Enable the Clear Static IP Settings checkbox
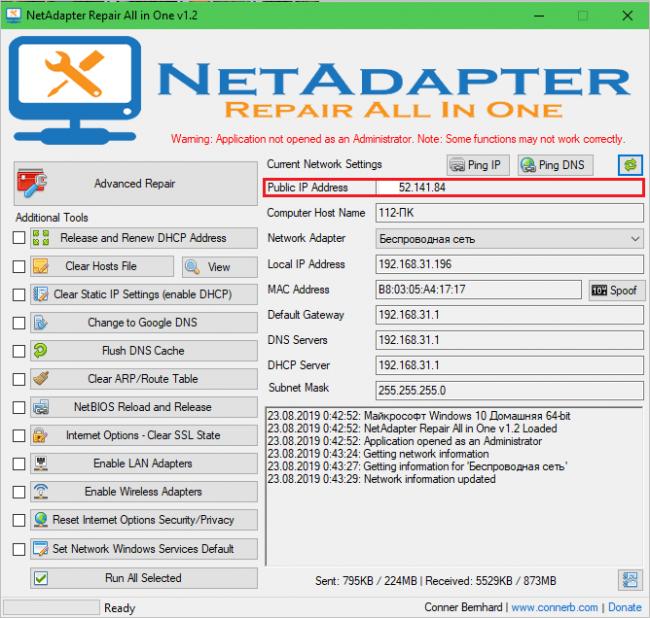The height and width of the screenshot is (618, 650). (19, 295)
